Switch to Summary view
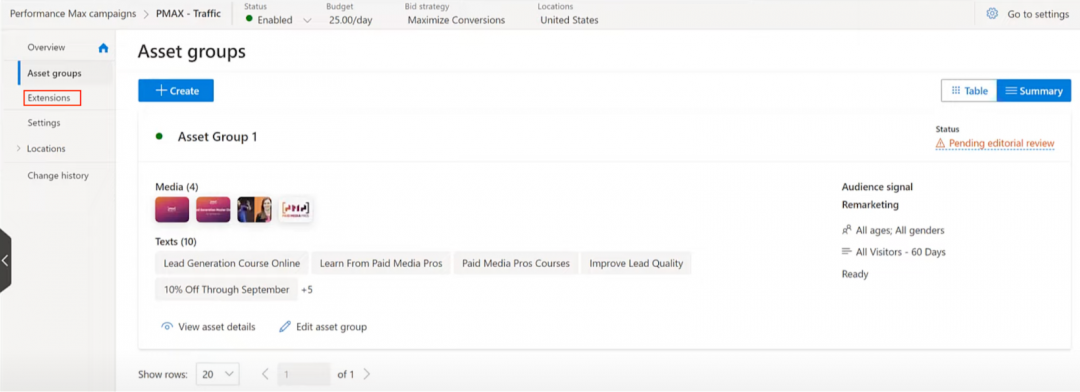Screen dimensions: 1080x392 tap(1034, 90)
